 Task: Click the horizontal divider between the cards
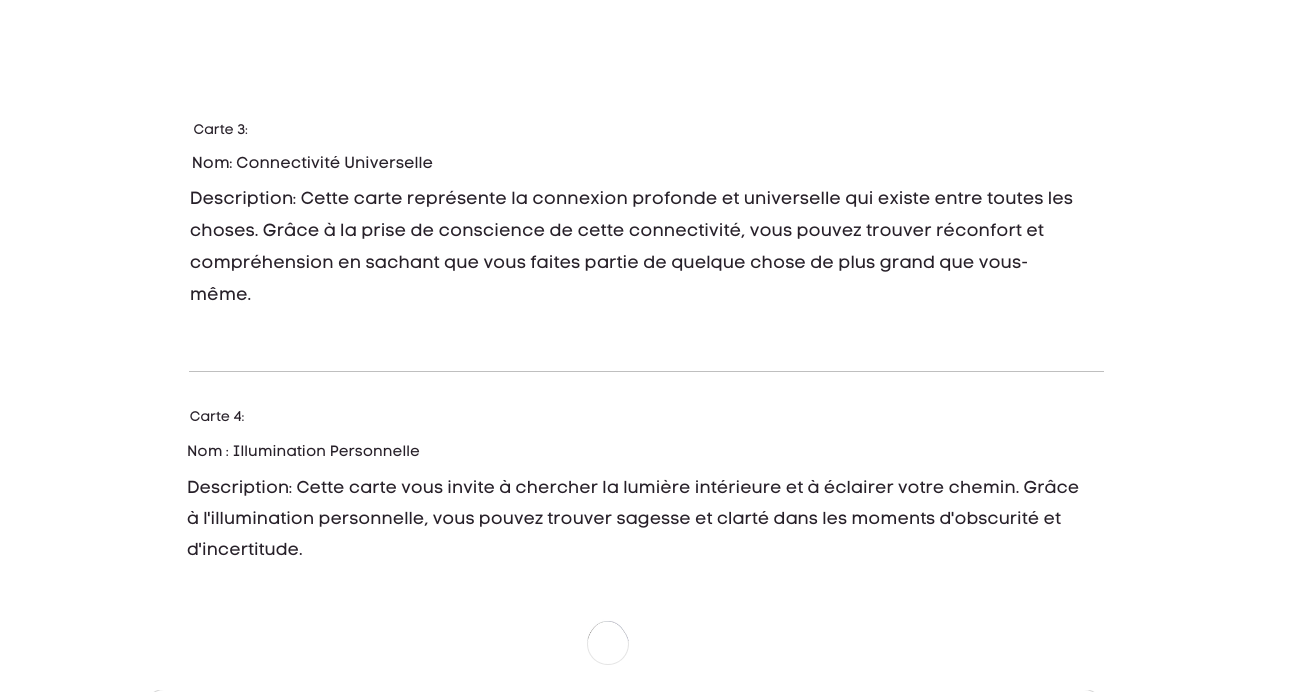pos(646,371)
